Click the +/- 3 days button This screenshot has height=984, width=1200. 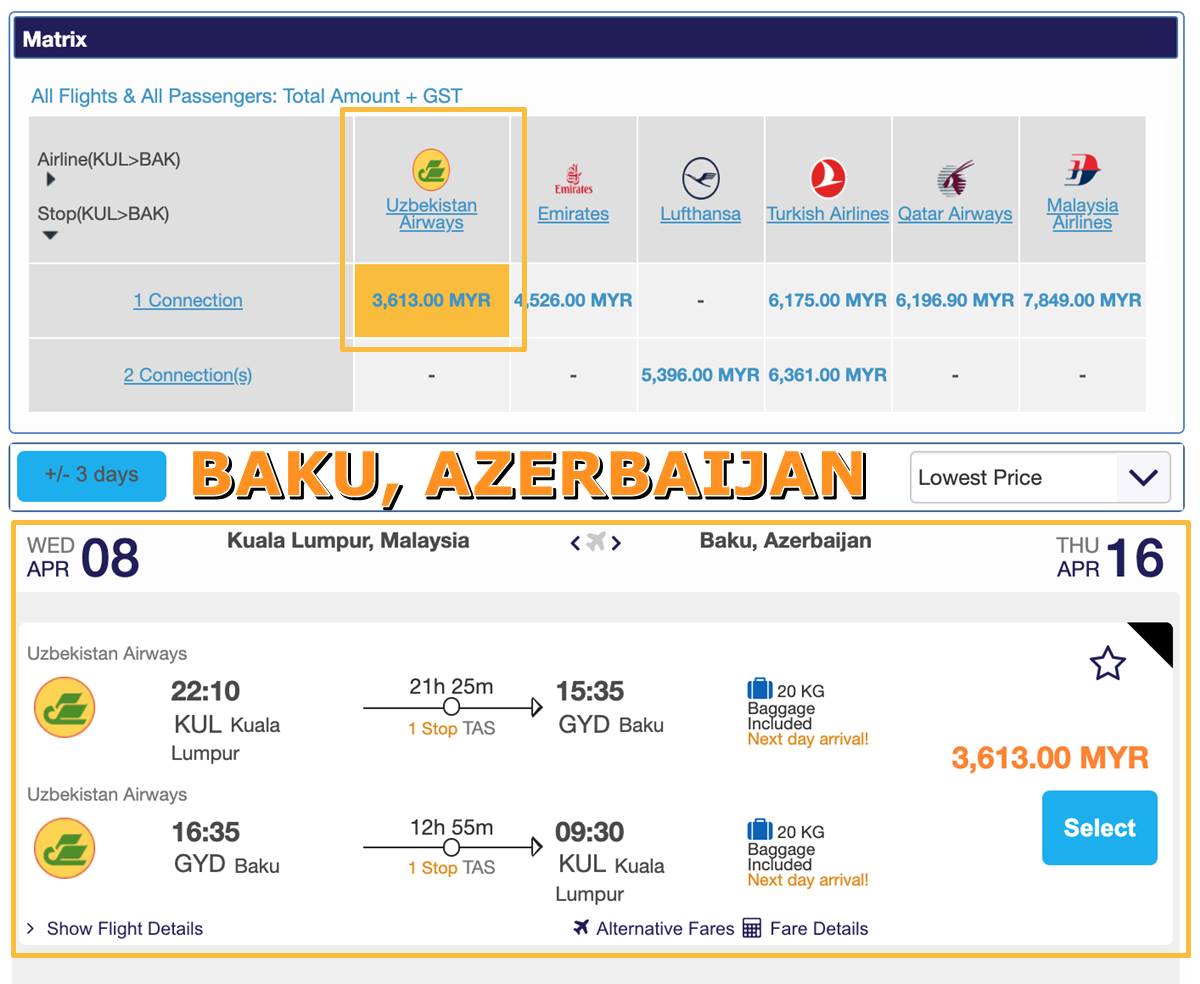92,475
